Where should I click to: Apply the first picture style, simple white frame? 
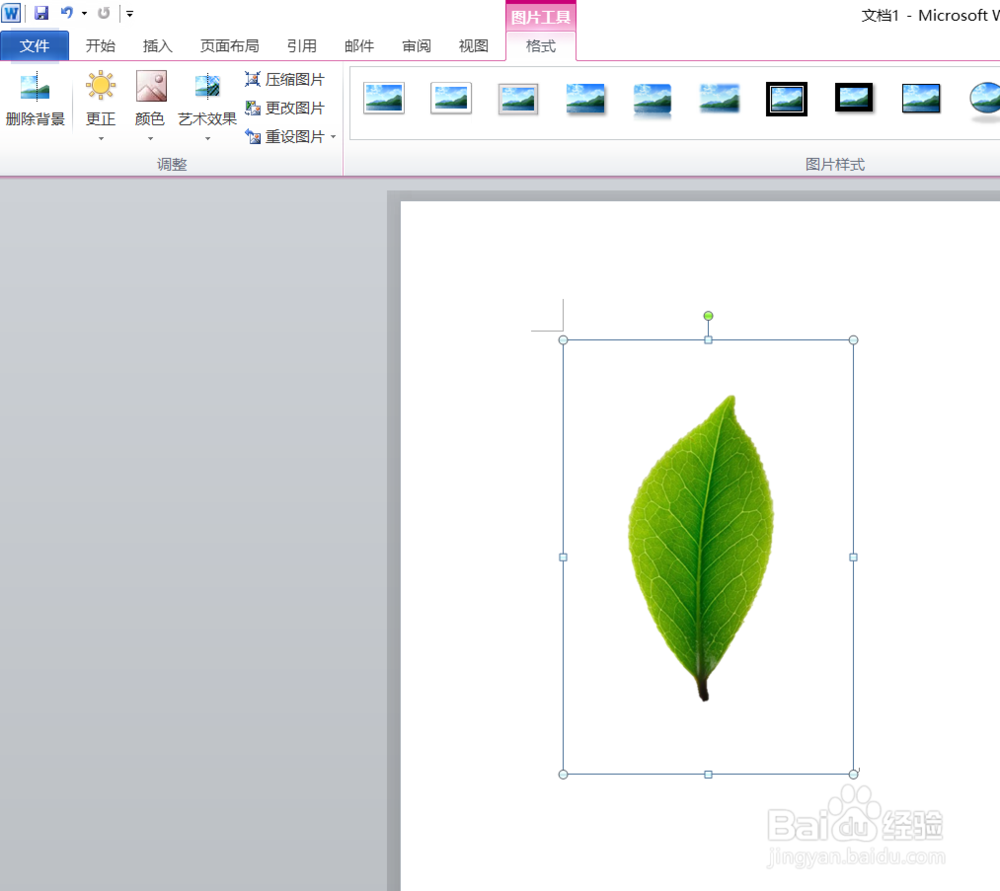tap(384, 99)
